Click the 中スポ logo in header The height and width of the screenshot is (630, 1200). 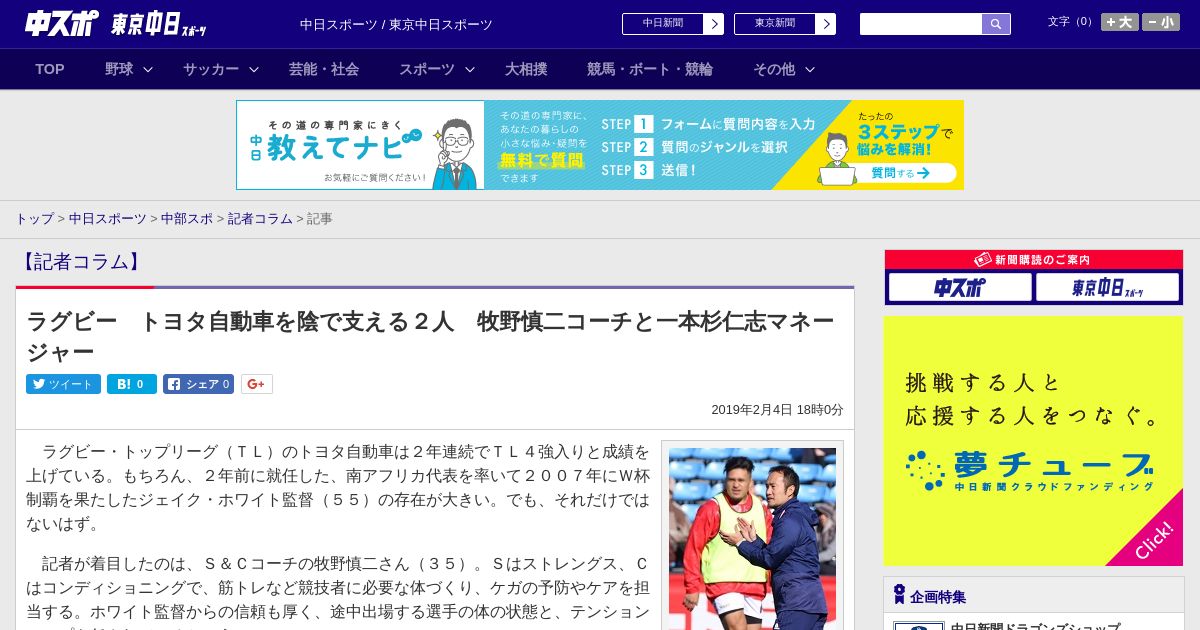point(62,23)
